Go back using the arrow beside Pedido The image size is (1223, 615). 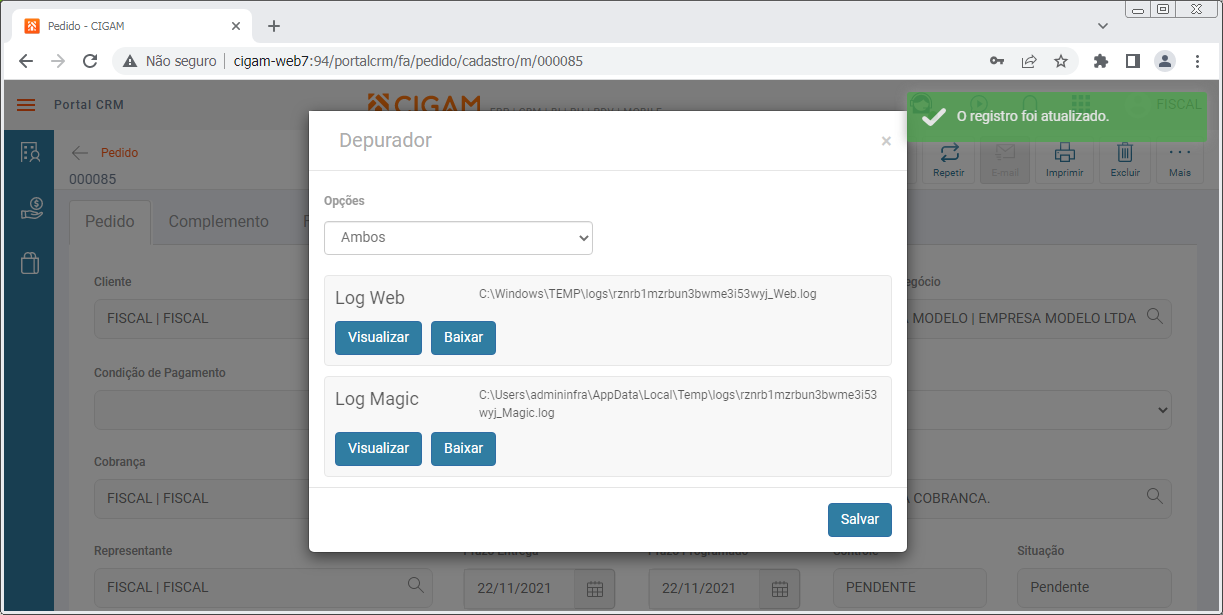80,153
